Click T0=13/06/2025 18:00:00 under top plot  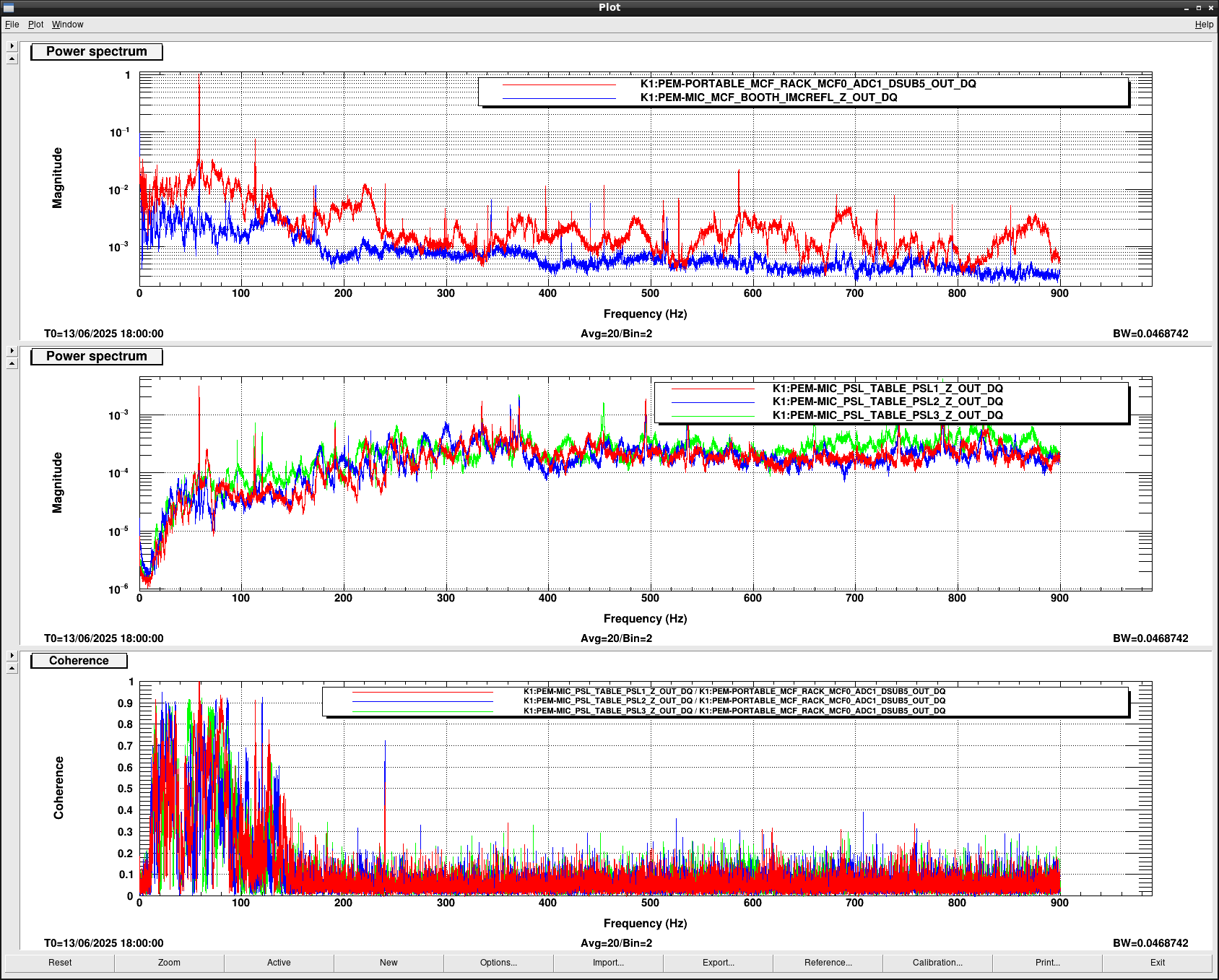click(x=104, y=334)
